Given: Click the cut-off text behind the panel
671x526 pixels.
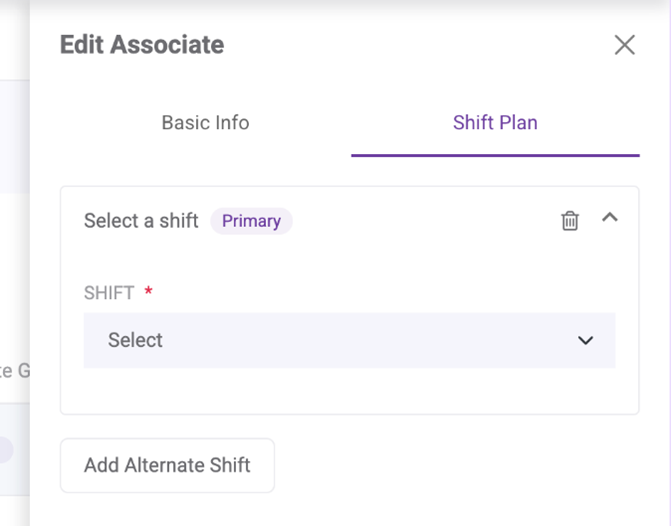Looking at the screenshot, I should tap(14, 371).
